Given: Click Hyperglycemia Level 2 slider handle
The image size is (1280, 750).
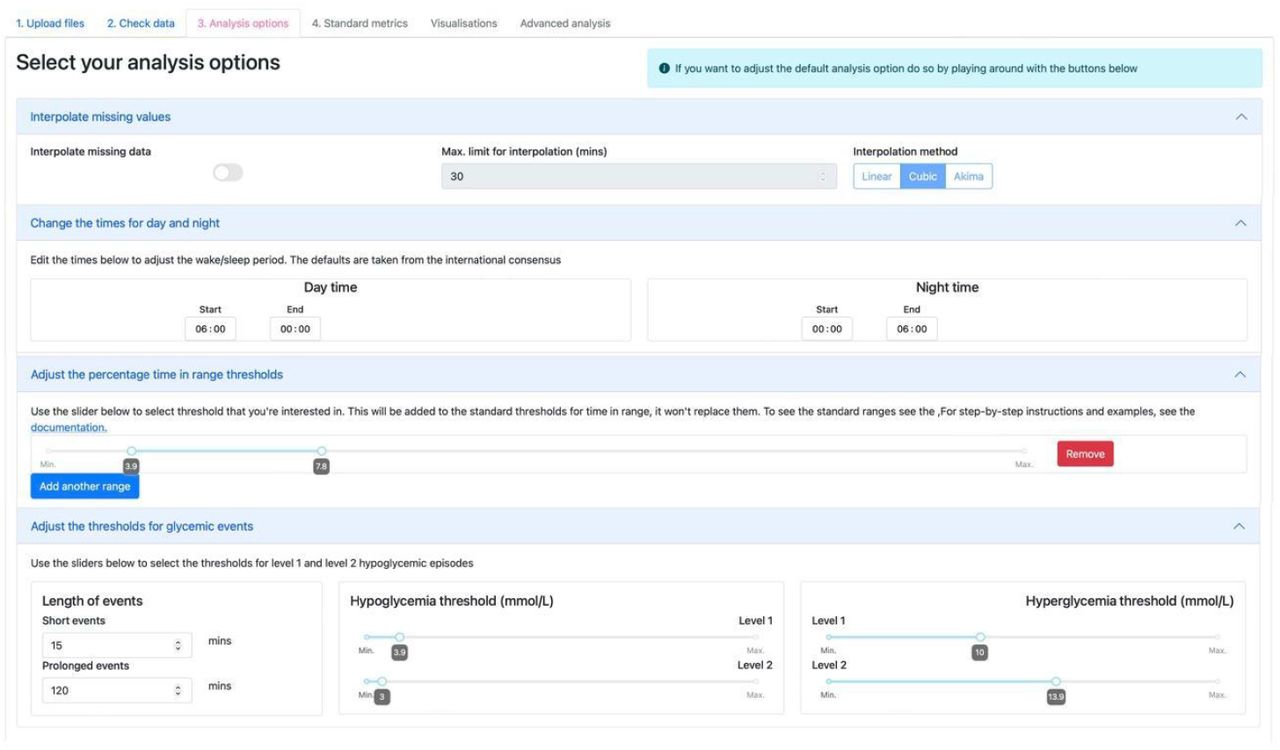Looking at the screenshot, I should tap(1056, 682).
